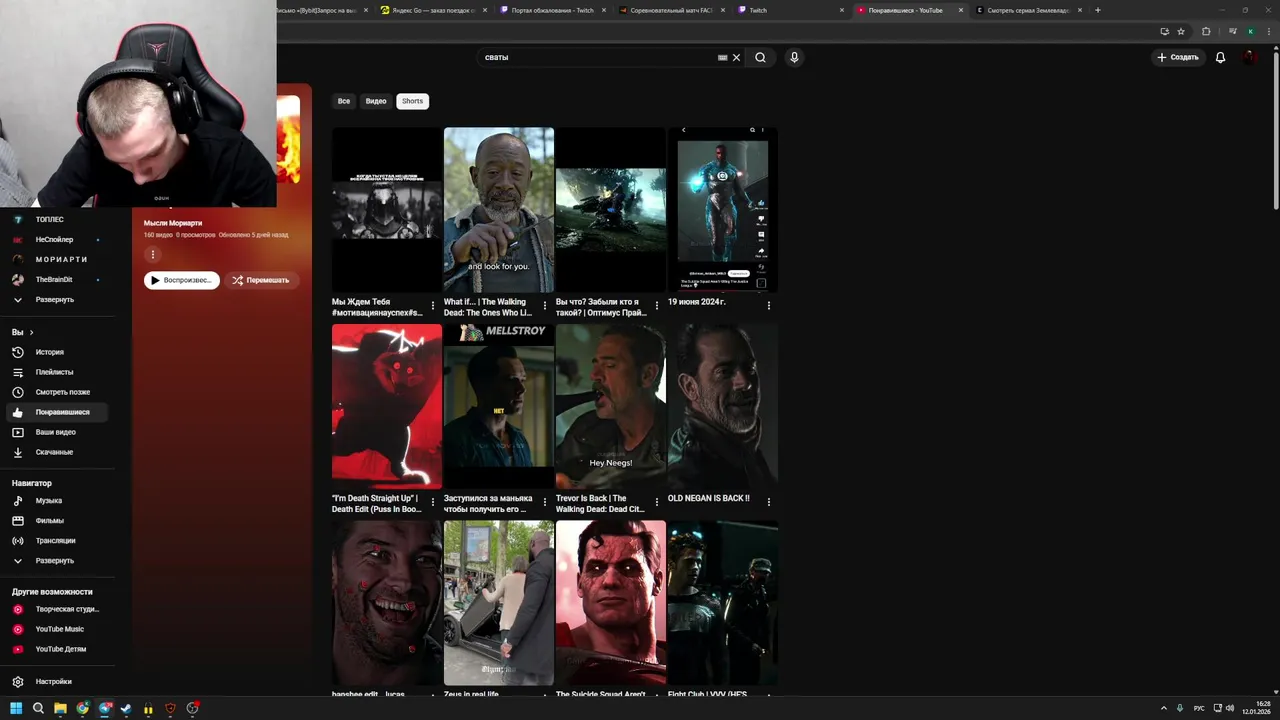This screenshot has height=720, width=1280.
Task: Open options for '19 июня 2024г.' short
Action: (769, 305)
